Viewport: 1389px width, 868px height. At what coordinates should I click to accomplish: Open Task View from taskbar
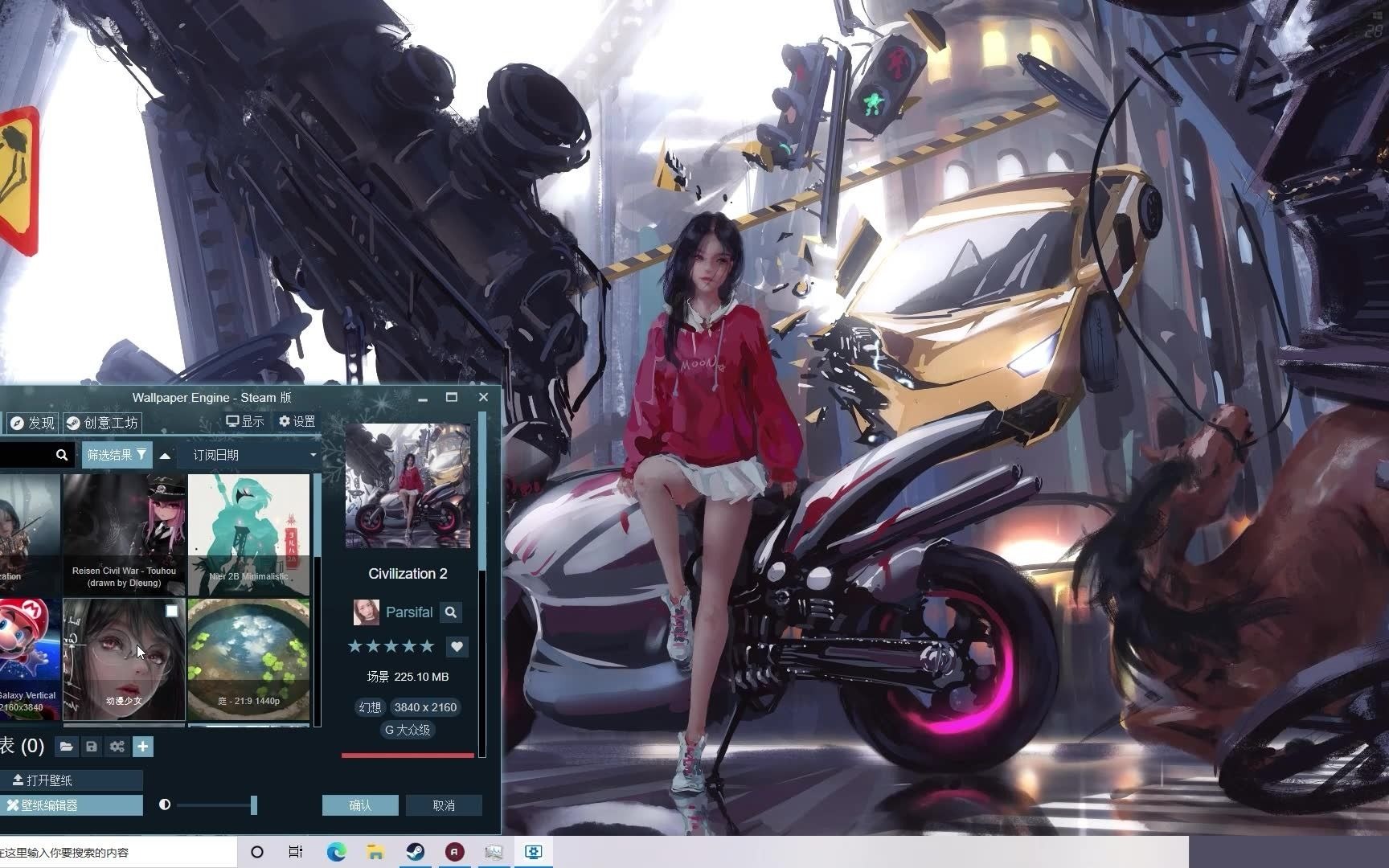pos(296,852)
